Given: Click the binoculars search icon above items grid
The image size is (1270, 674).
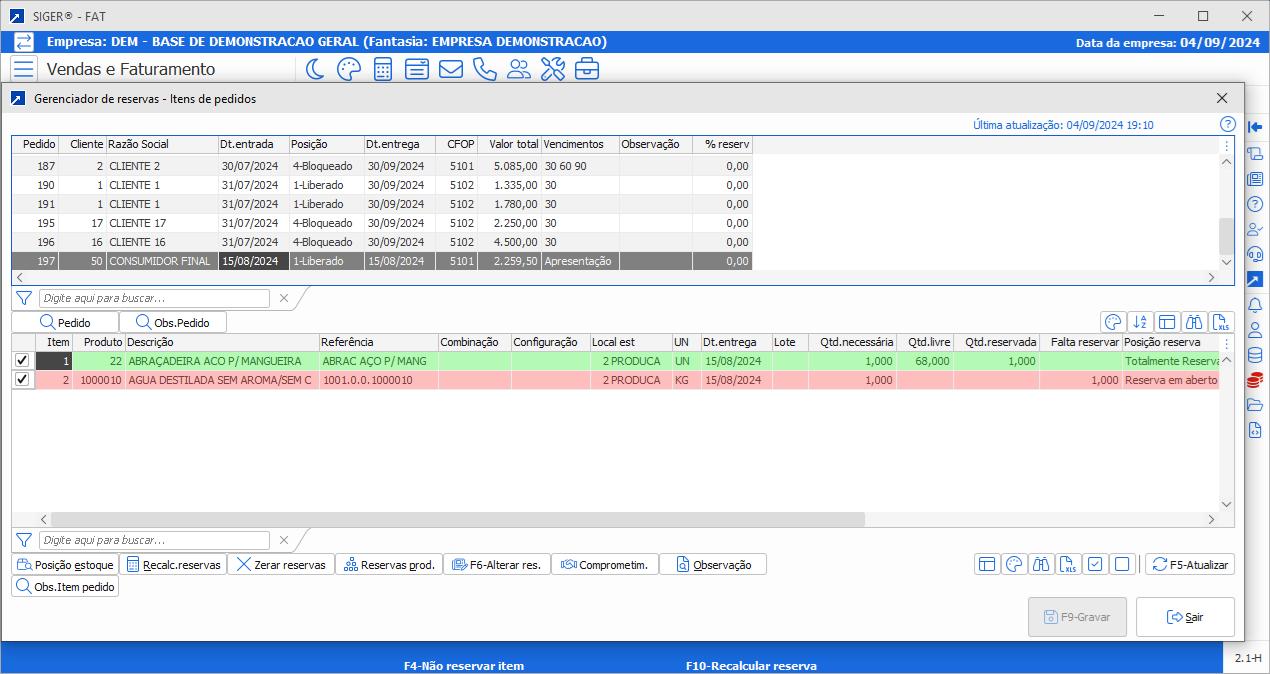Looking at the screenshot, I should [x=1194, y=322].
